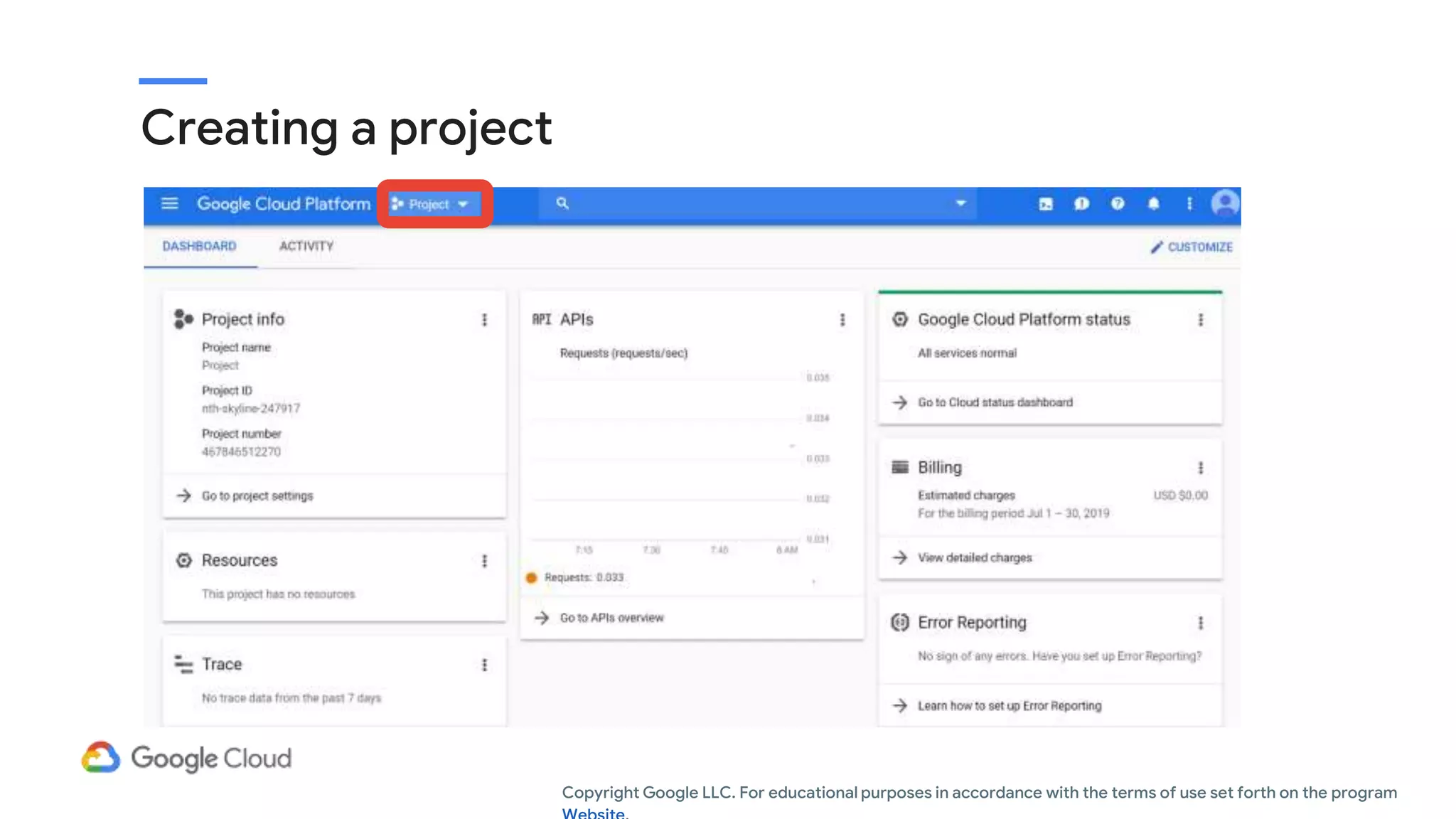
Task: Click 'All services normal' status text
Action: click(967, 353)
